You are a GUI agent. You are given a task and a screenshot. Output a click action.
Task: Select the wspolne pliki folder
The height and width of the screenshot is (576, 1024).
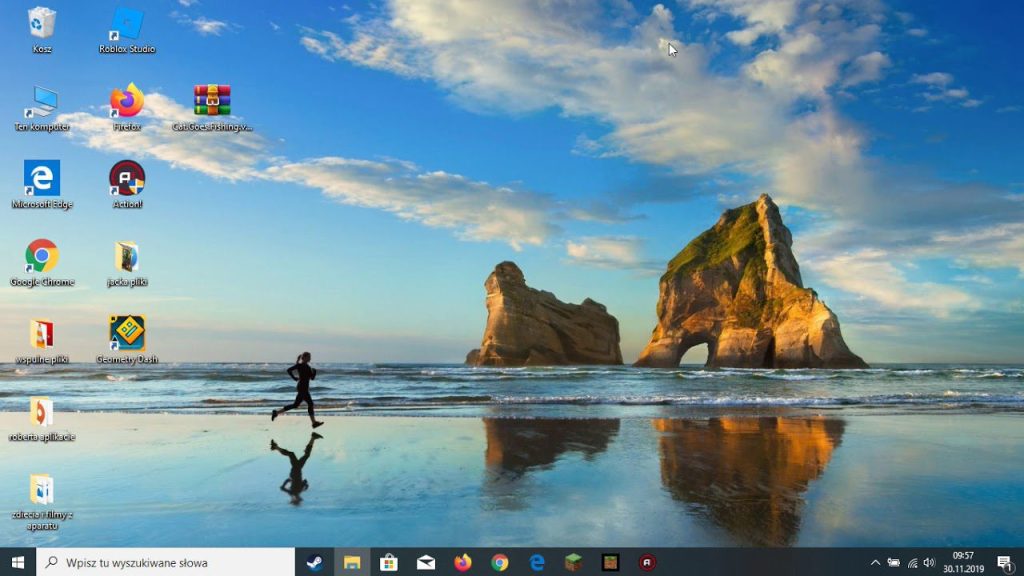pos(42,334)
